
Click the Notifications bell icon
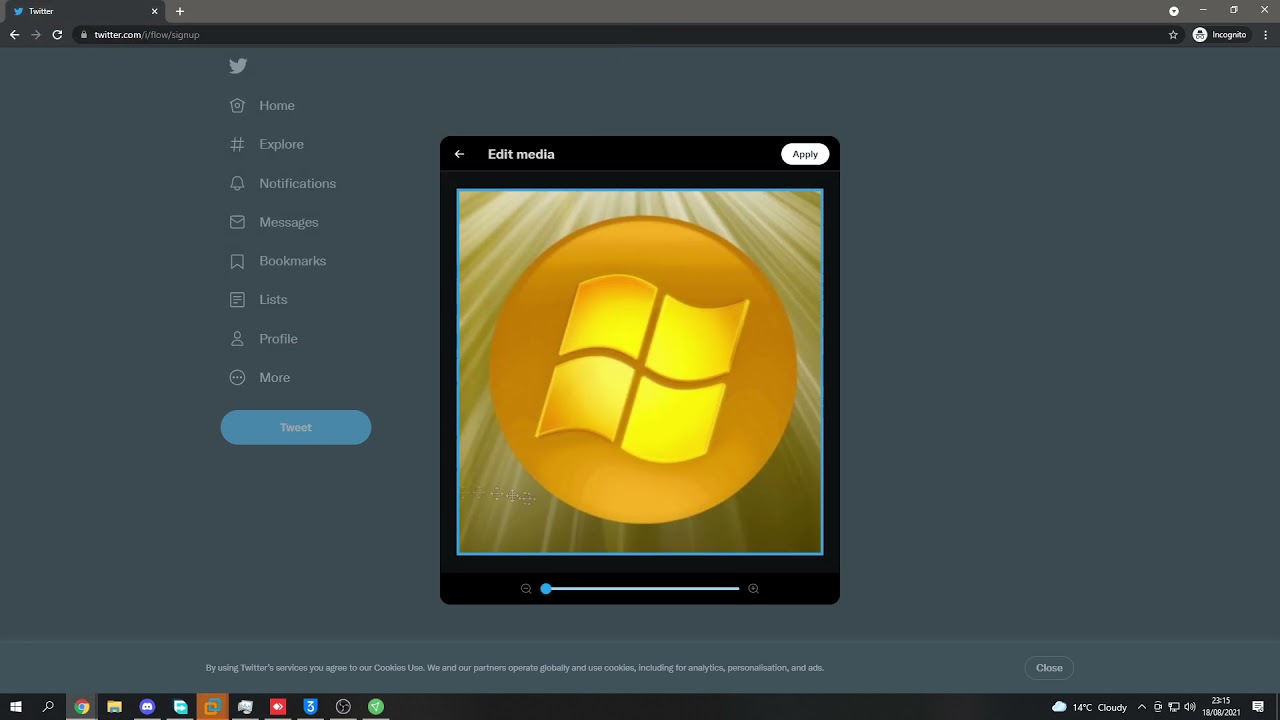pos(237,183)
